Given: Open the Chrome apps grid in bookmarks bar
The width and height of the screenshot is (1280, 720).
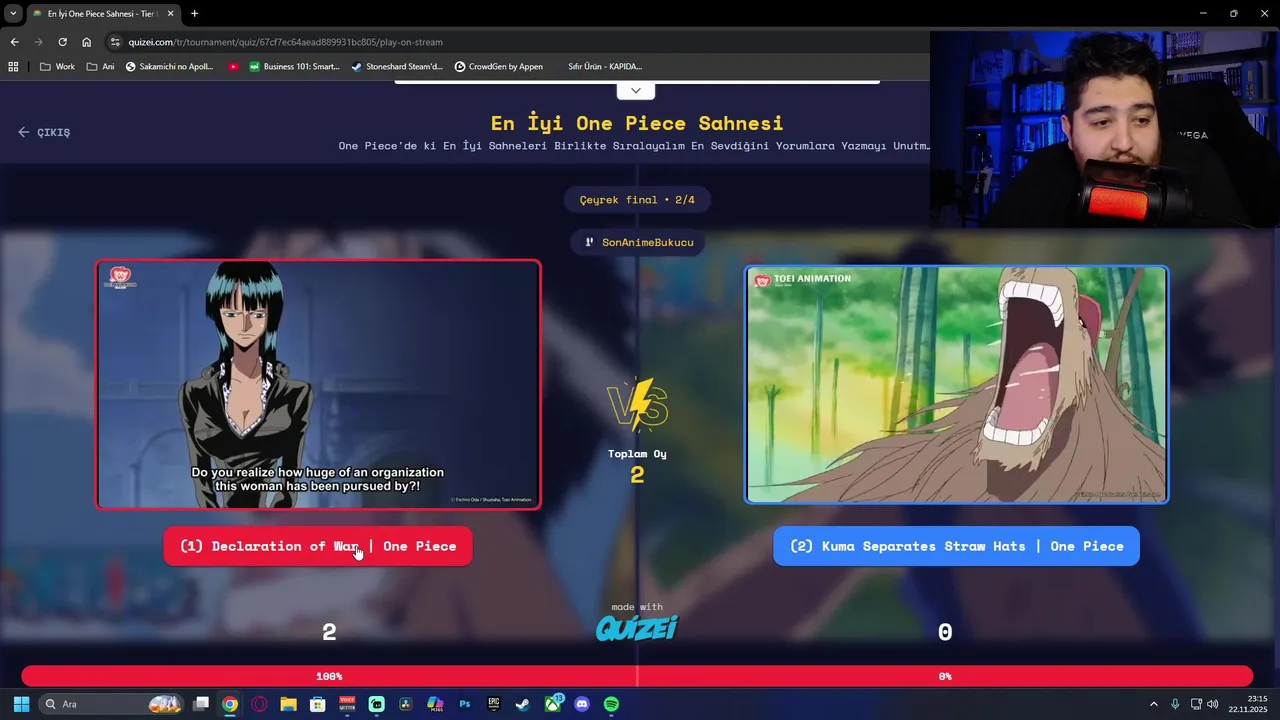Looking at the screenshot, I should [13, 66].
